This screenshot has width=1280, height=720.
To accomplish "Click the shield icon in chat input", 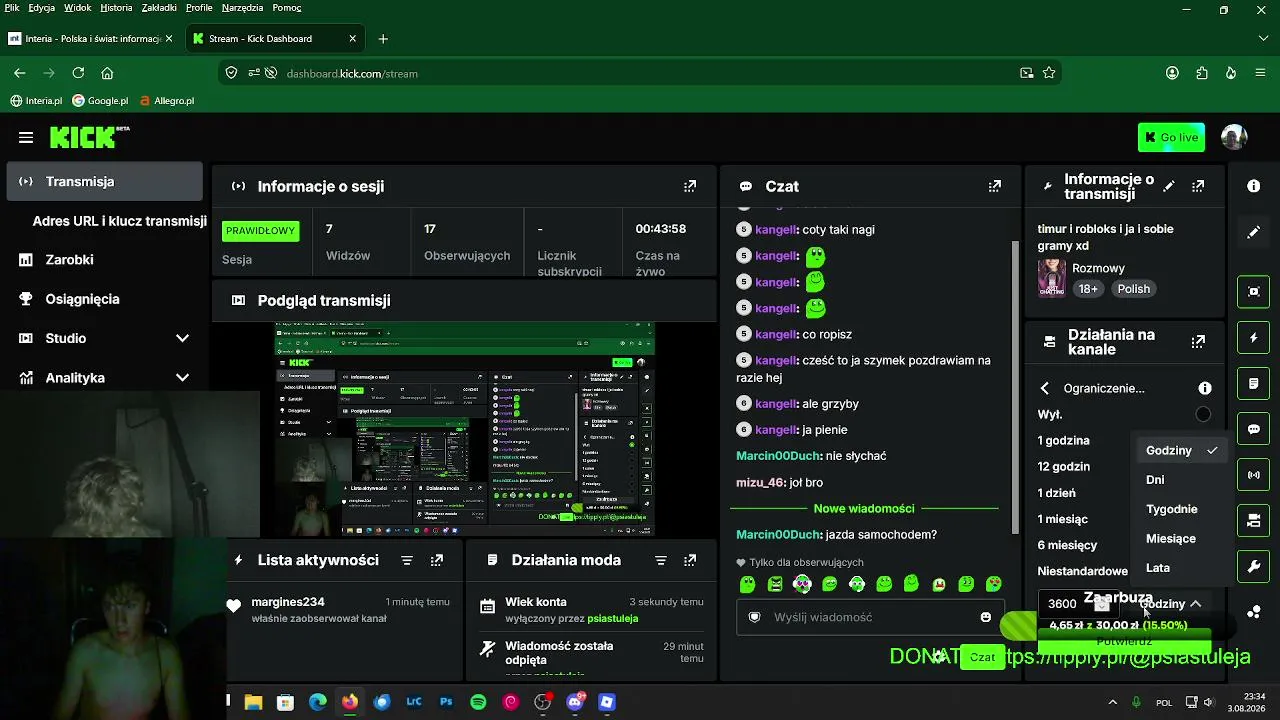I will 755,617.
